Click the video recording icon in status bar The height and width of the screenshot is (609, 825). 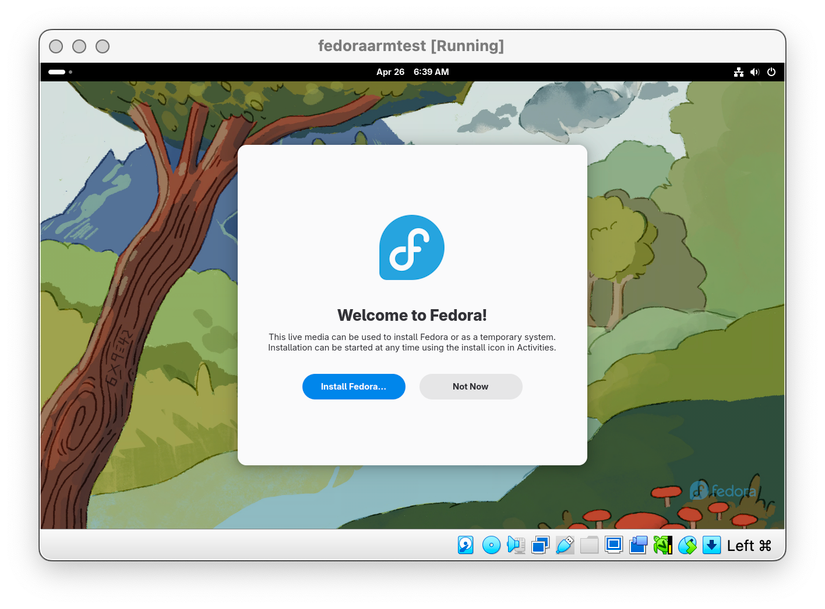point(638,545)
